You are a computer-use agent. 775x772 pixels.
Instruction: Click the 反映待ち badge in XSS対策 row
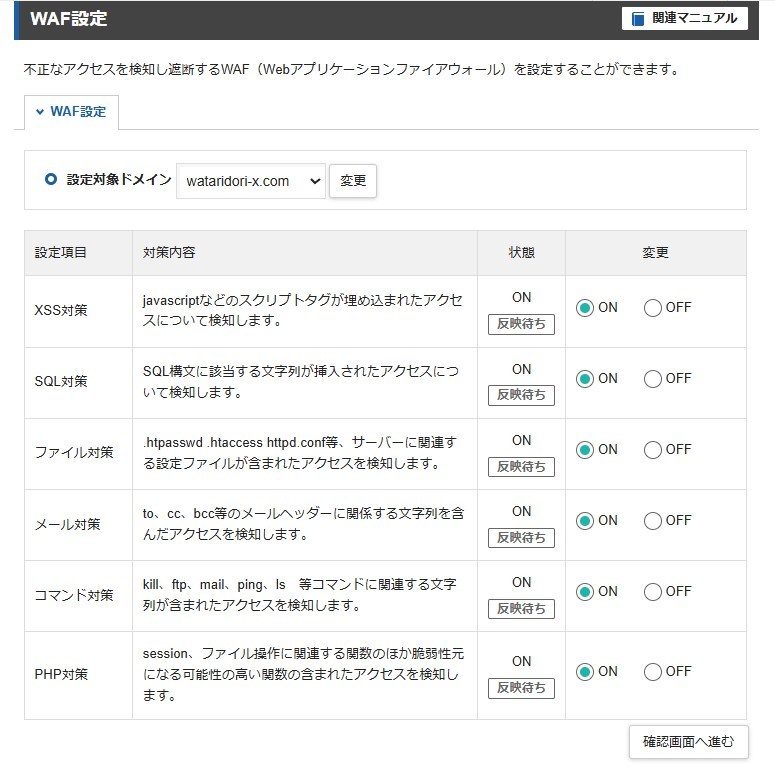(x=521, y=324)
